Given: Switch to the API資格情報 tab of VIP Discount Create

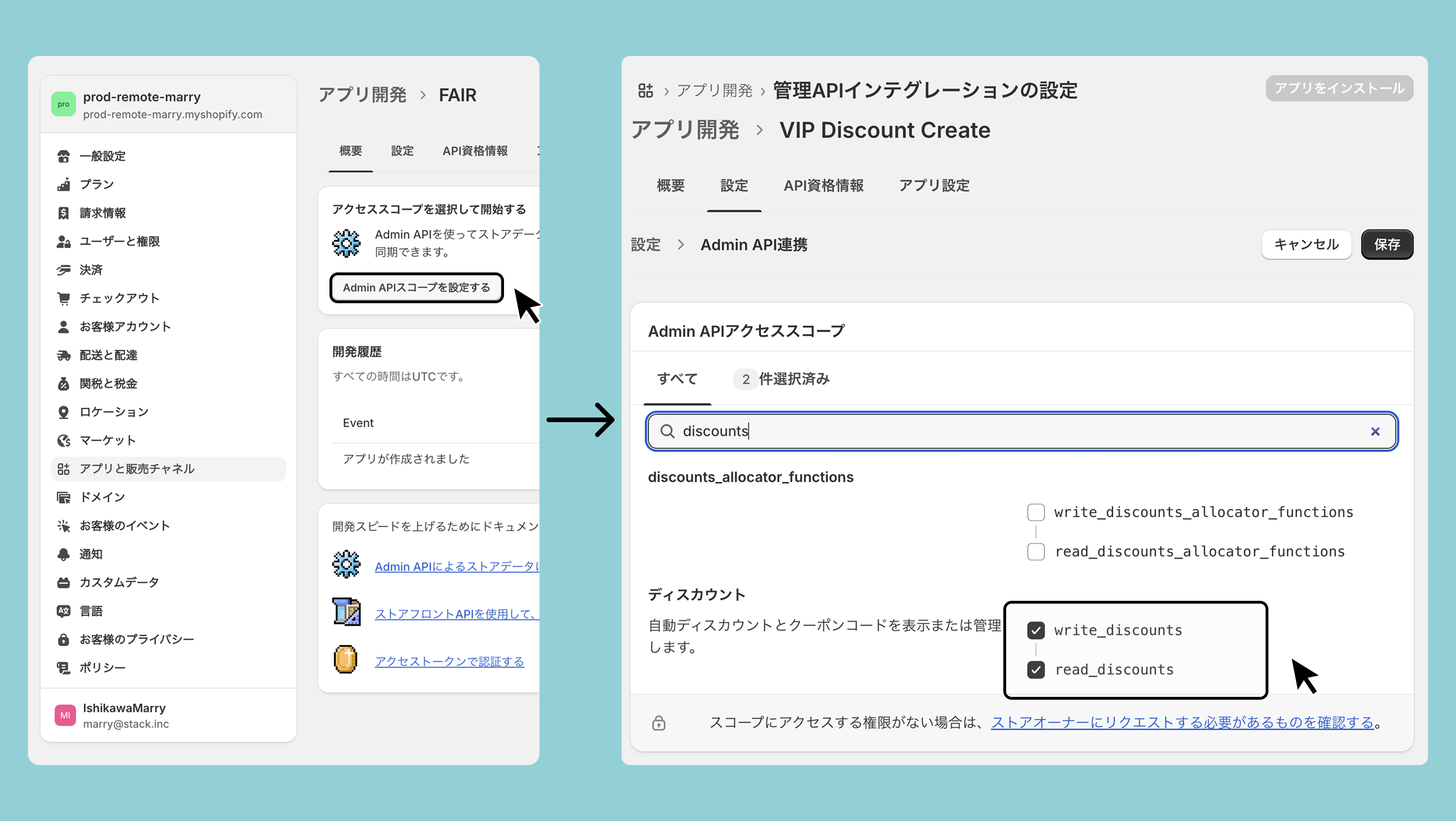Looking at the screenshot, I should pyautogui.click(x=823, y=186).
